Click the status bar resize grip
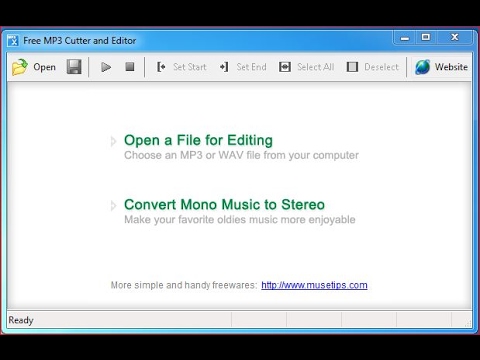Image resolution: width=480 pixels, height=360 pixels. click(468, 323)
